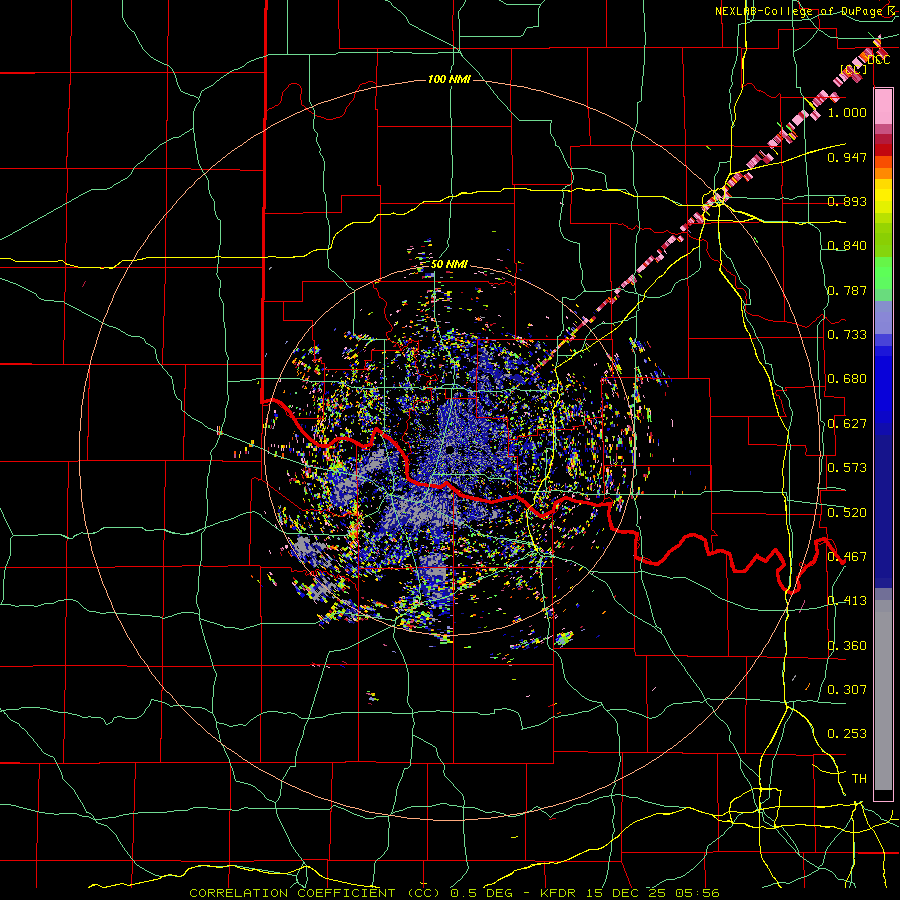This screenshot has width=900, height=900.
Task: Select the 0.627 scale label
Action: 847,424
